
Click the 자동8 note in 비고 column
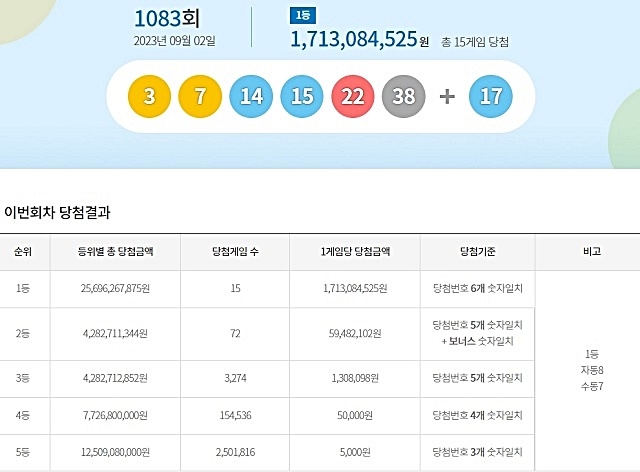(x=592, y=370)
